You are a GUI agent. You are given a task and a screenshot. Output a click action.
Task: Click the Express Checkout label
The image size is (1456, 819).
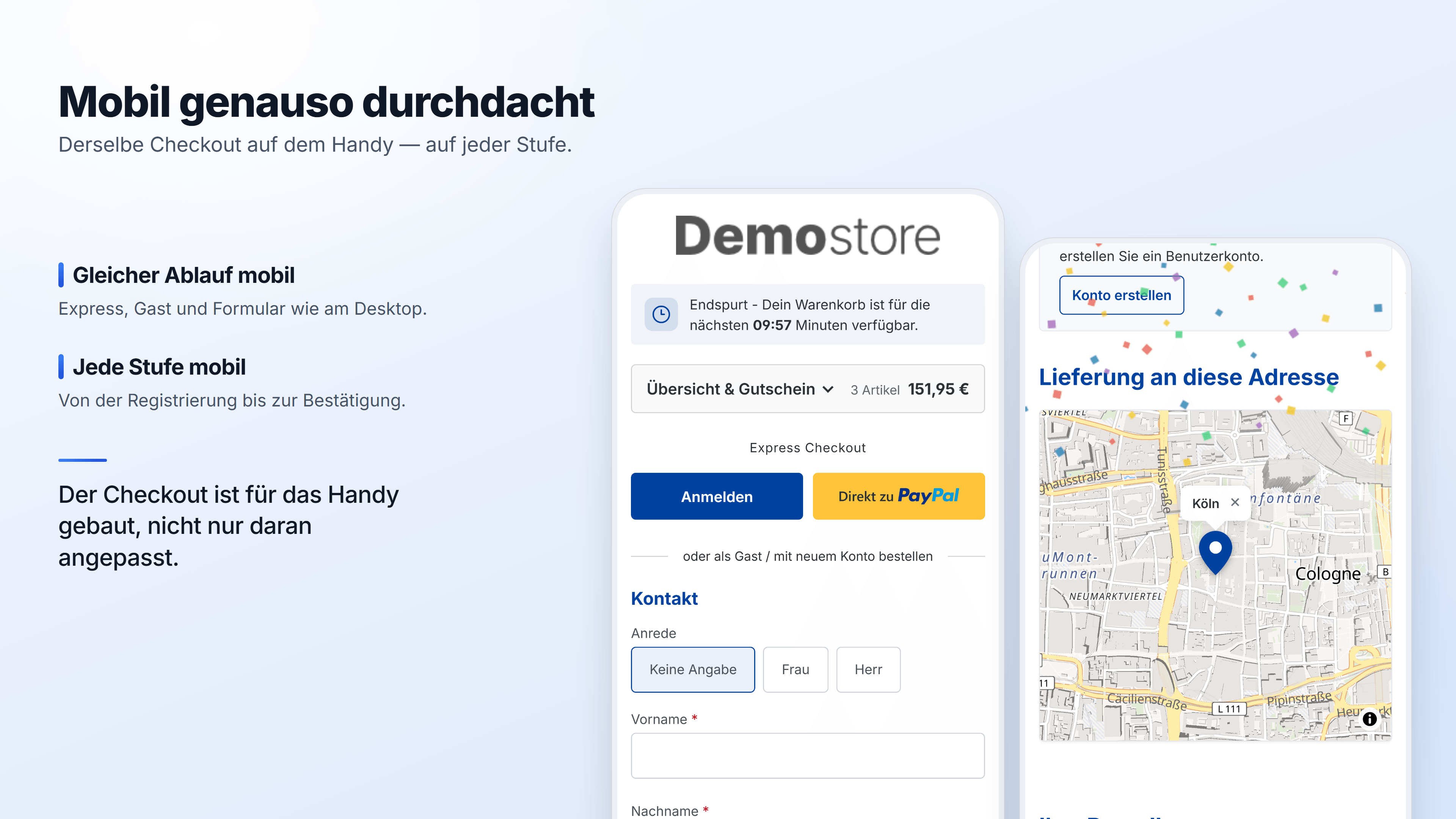(808, 448)
